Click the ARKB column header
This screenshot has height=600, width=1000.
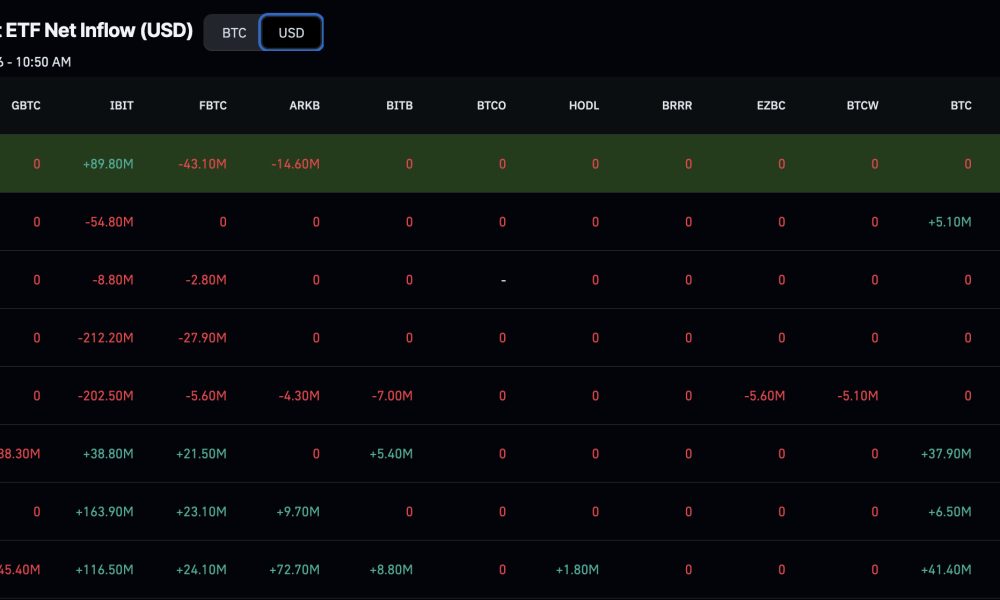pyautogui.click(x=304, y=106)
